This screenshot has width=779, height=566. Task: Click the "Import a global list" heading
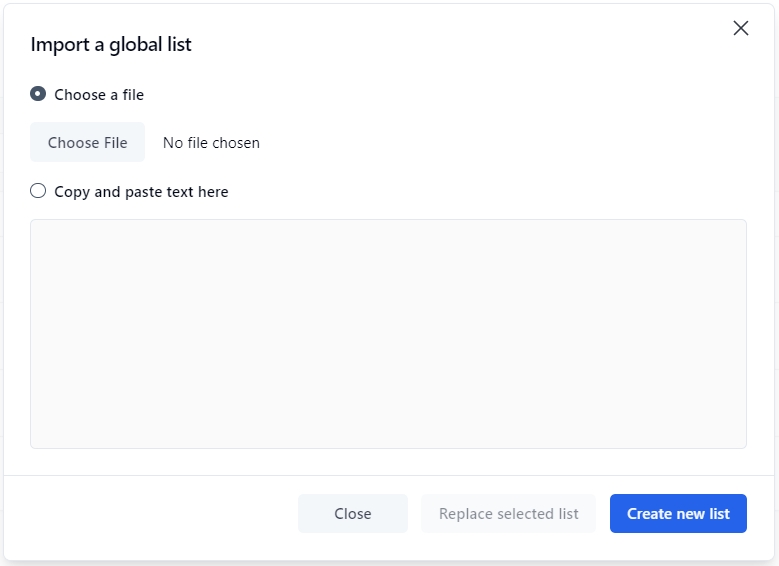coord(111,44)
